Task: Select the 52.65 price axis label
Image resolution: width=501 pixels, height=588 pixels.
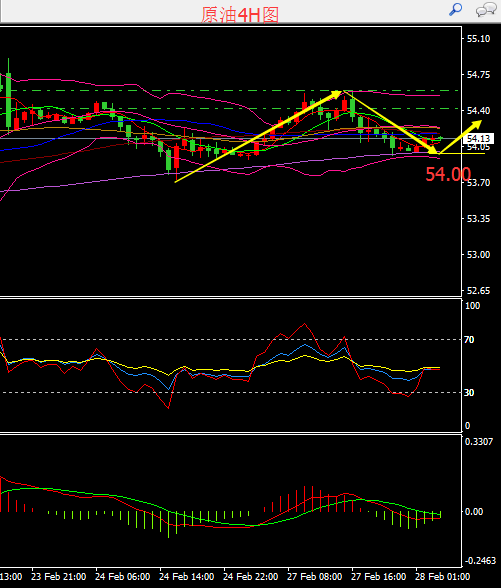Action: [478, 291]
